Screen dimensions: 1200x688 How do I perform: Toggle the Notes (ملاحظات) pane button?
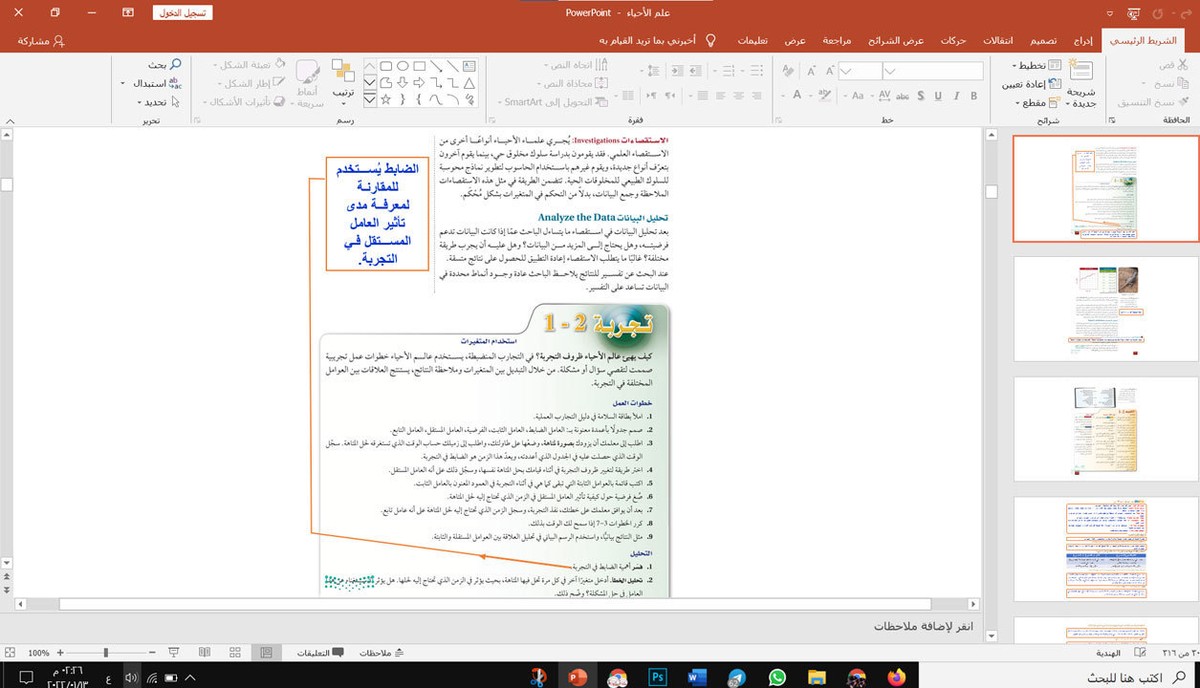coord(380,652)
